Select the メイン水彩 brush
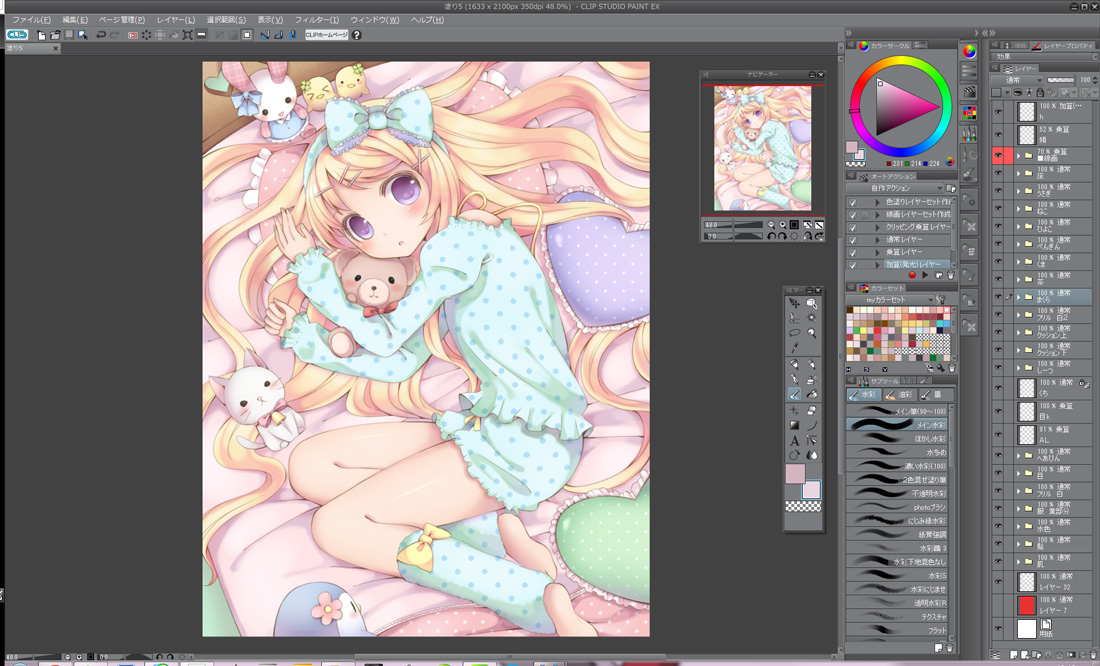 pos(897,425)
